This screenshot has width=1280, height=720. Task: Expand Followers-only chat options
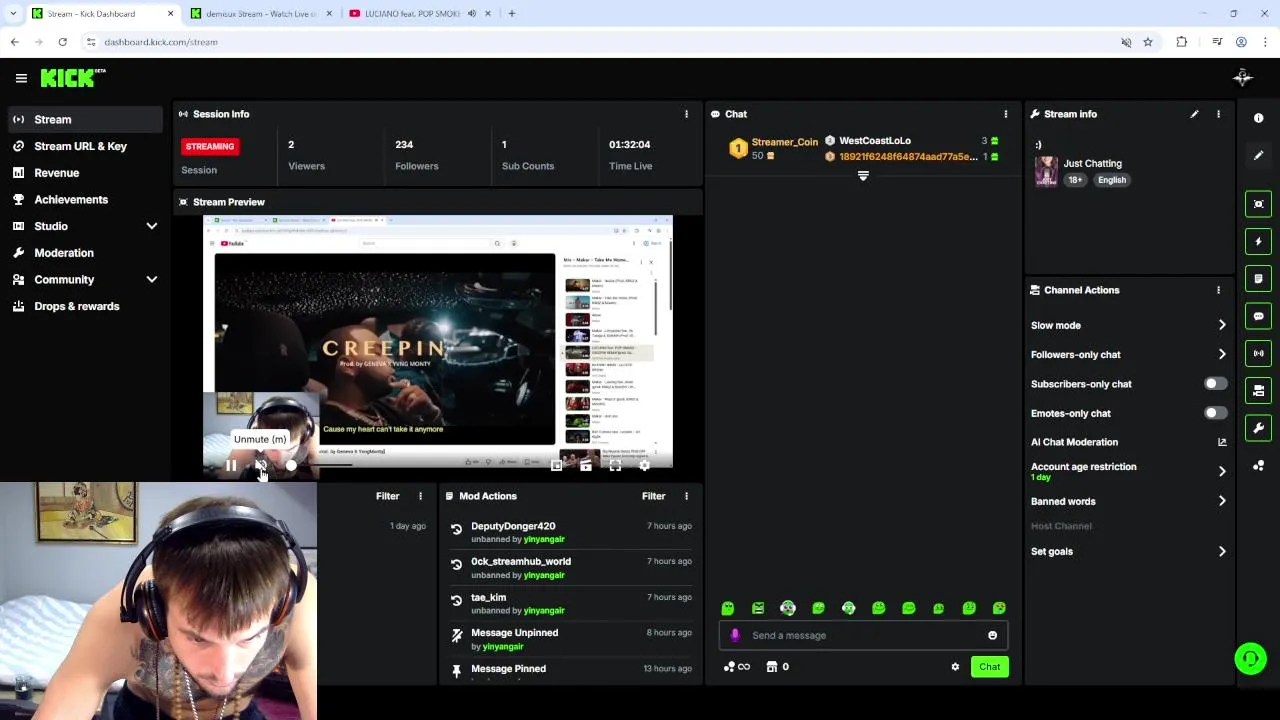pos(1222,354)
